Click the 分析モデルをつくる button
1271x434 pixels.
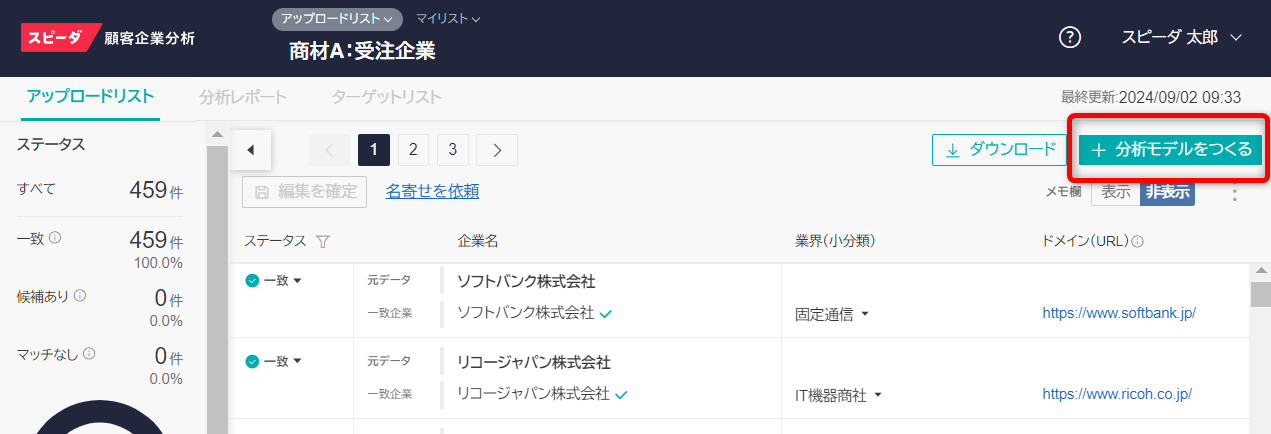coord(1170,150)
